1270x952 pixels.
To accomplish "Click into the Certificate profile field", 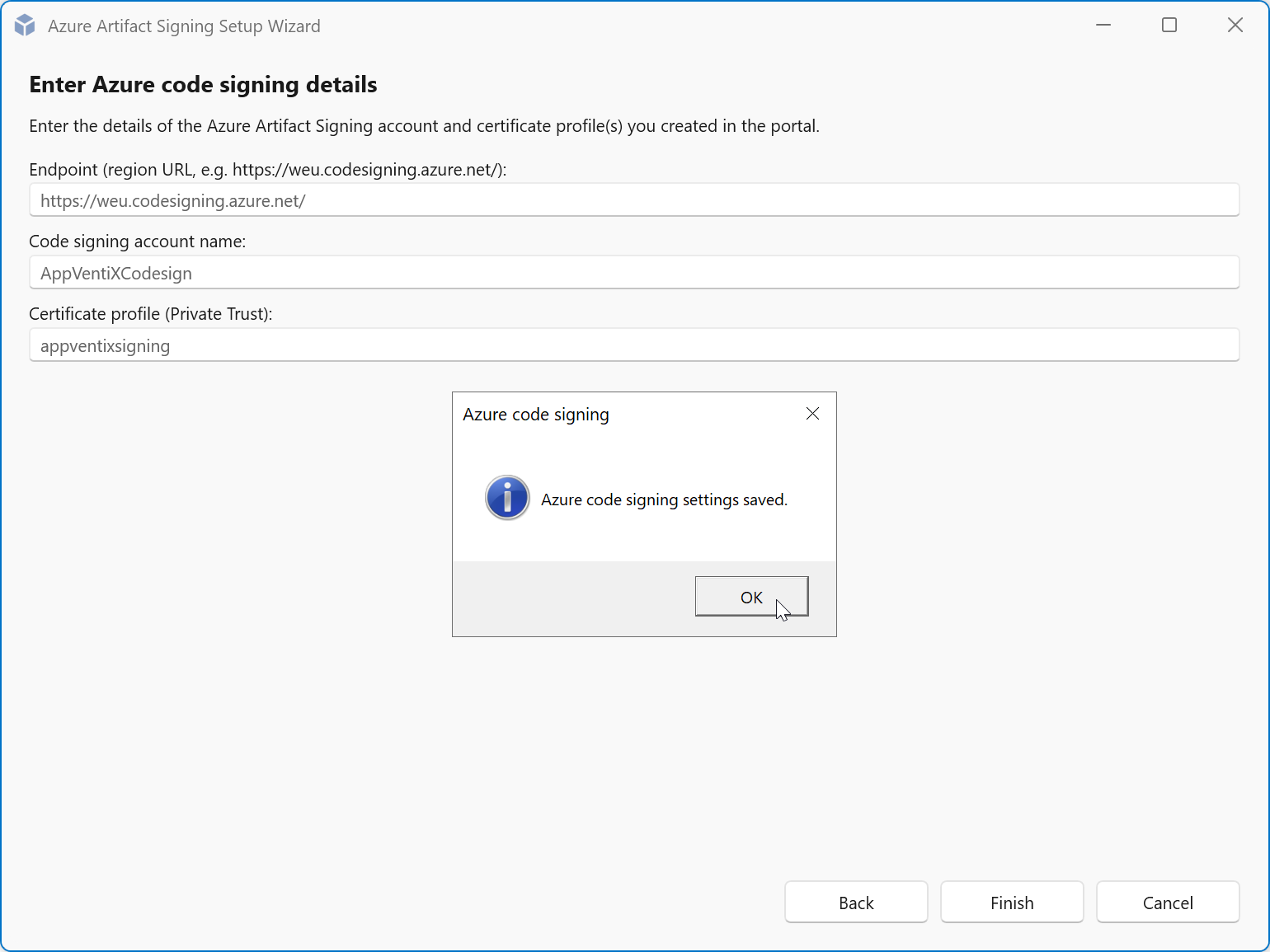I will click(x=634, y=345).
